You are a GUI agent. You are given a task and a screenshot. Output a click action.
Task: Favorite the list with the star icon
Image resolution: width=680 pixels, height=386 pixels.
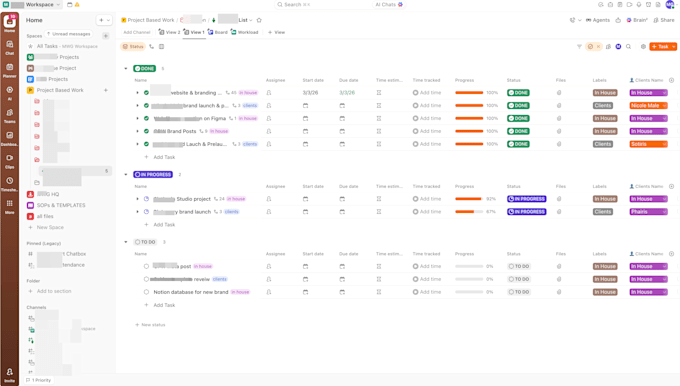click(259, 20)
